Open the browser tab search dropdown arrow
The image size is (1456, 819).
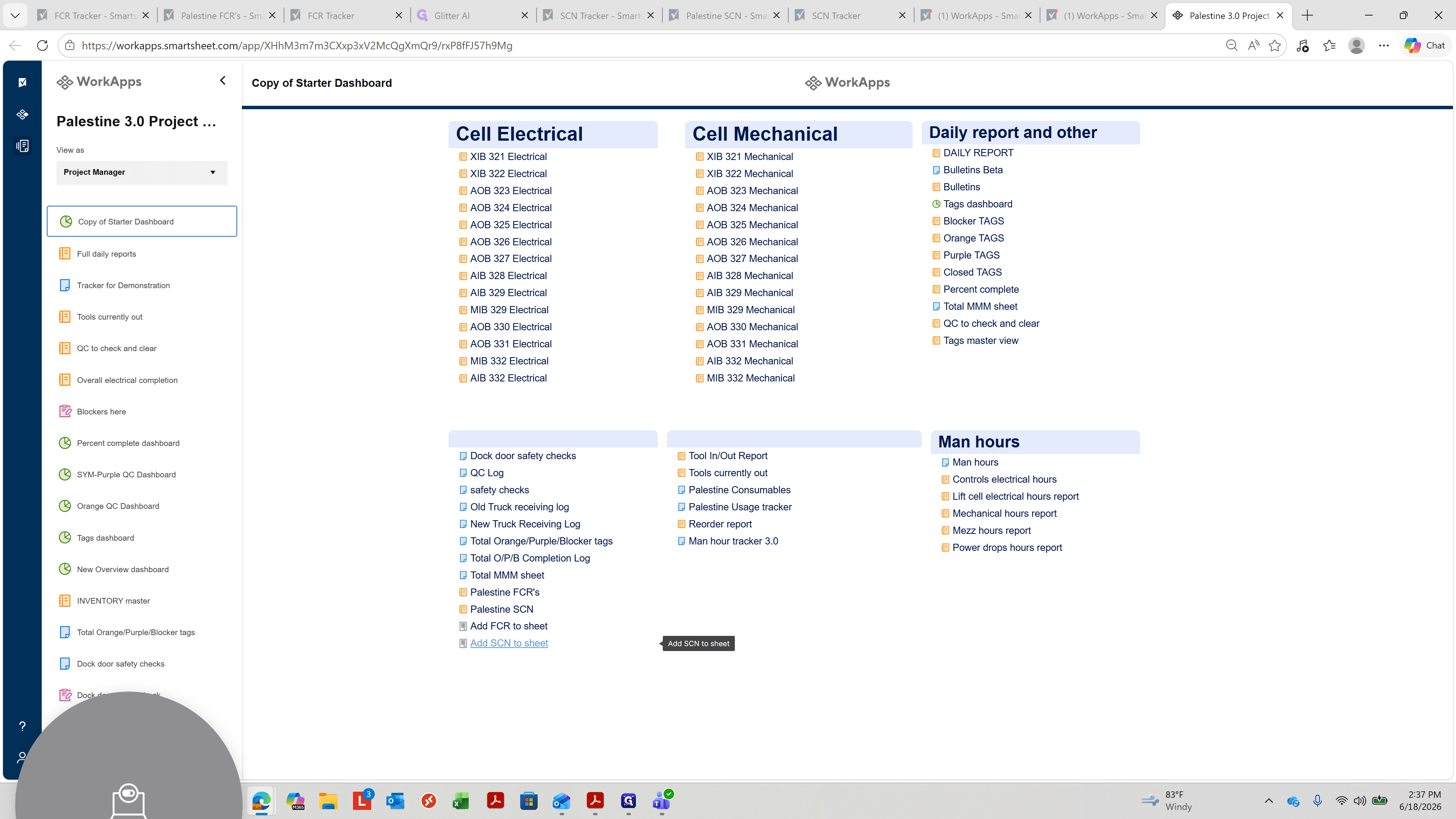(x=15, y=15)
